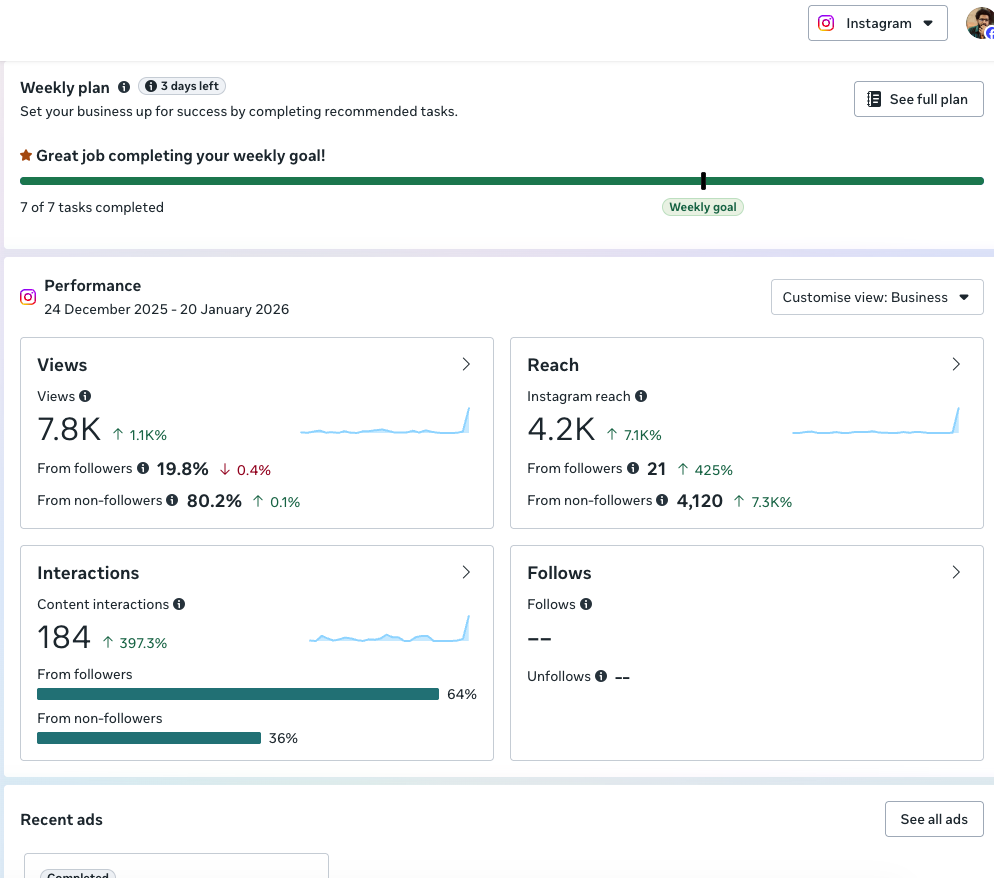The width and height of the screenshot is (994, 878).
Task: Click the From followers 64% bar
Action: 238,694
